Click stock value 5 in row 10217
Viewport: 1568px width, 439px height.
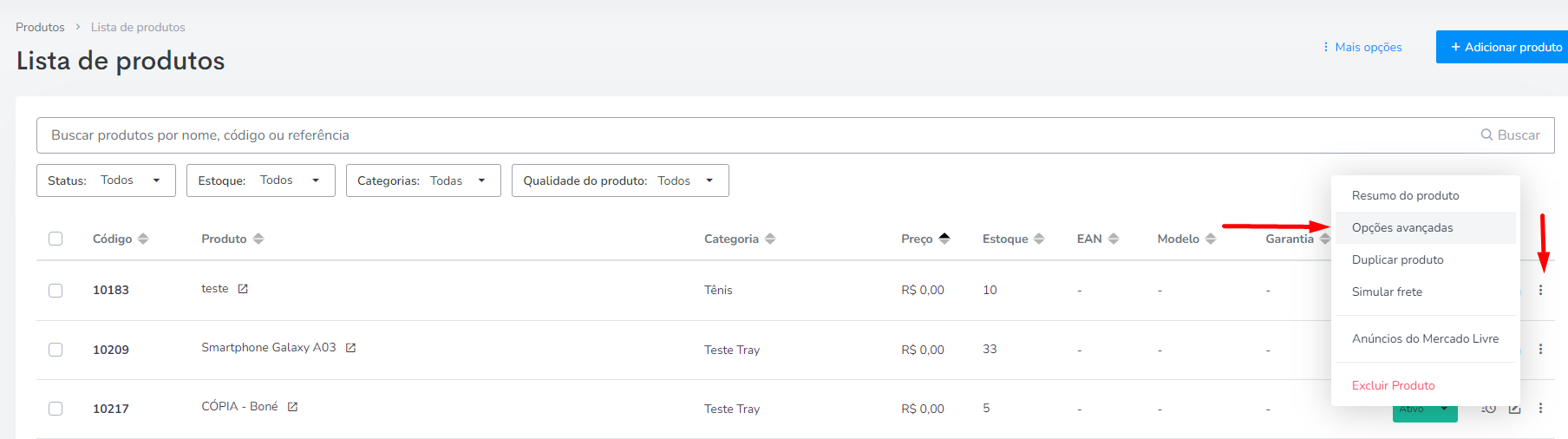click(x=986, y=408)
